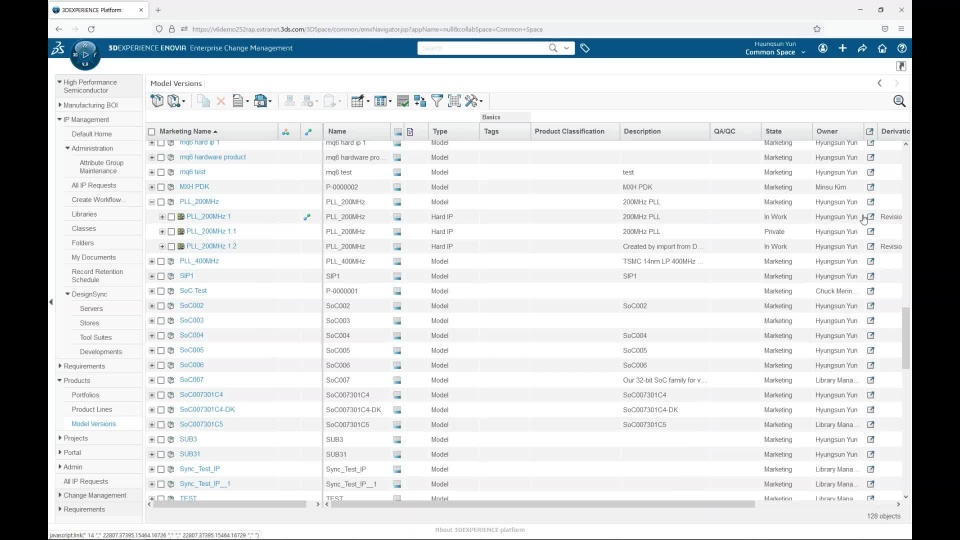Open the help question mark icon
Screen dimensions: 960x540
pyautogui.click(x=902, y=48)
